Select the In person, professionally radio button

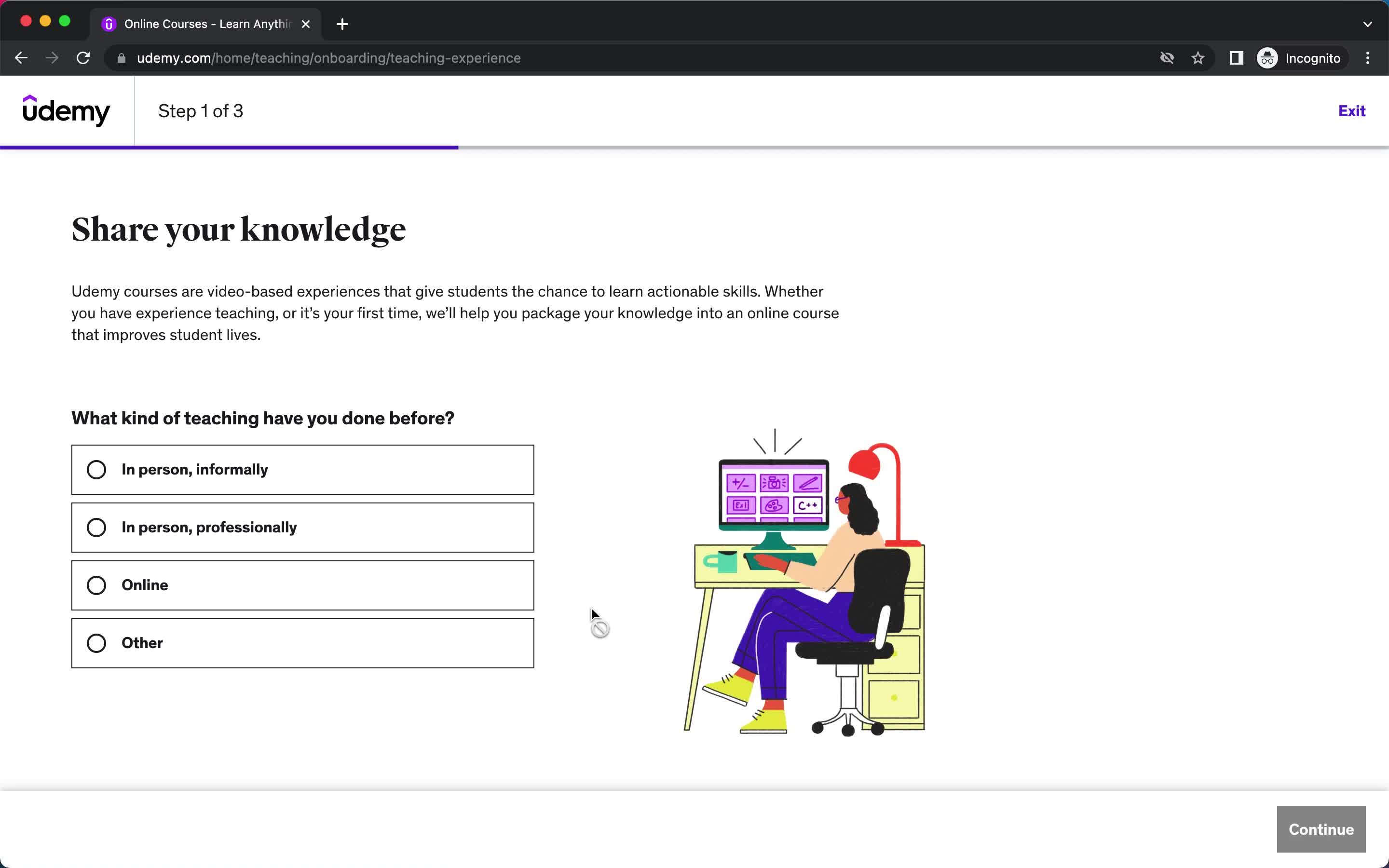point(97,527)
